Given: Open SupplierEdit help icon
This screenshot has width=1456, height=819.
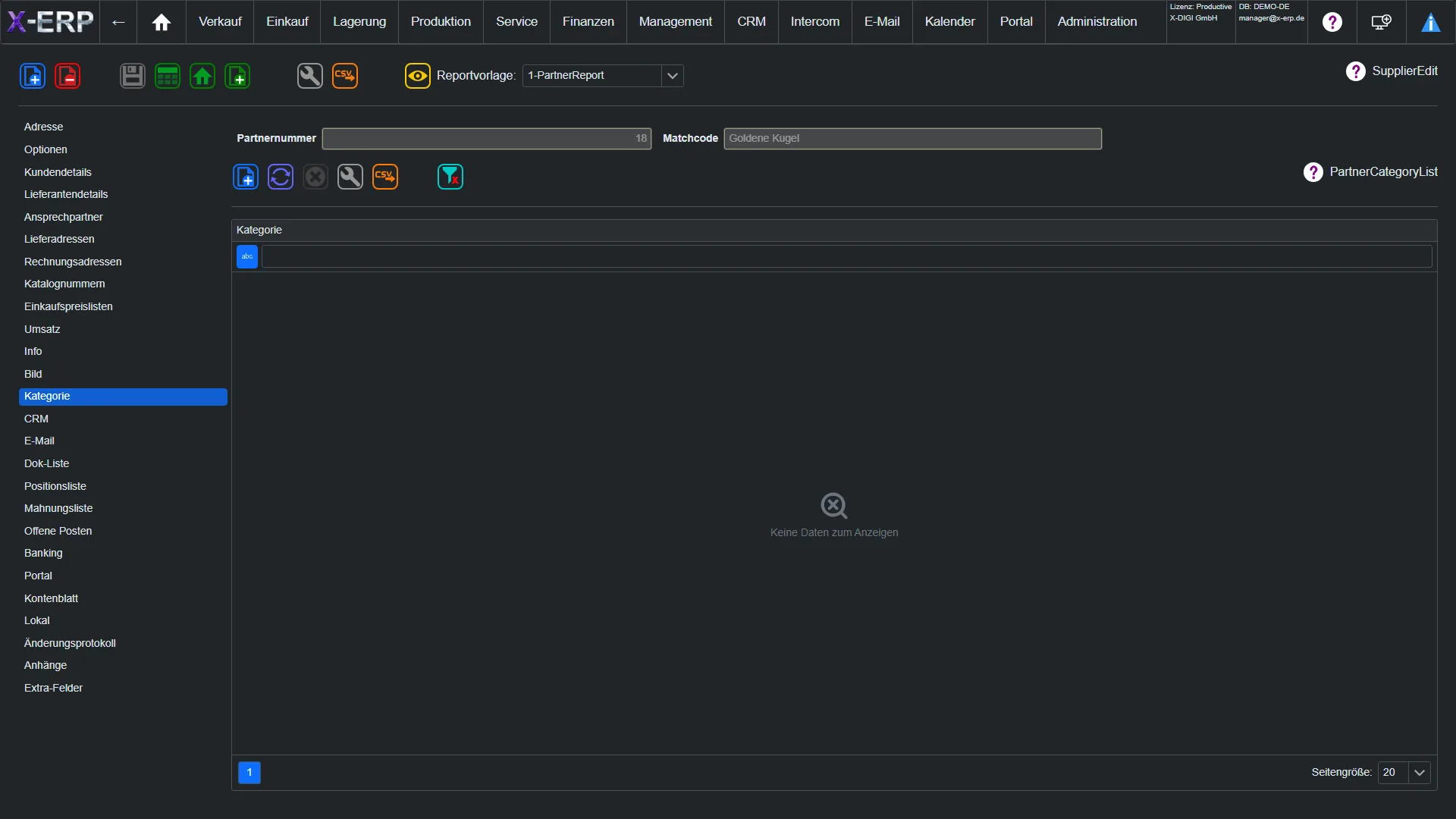Looking at the screenshot, I should tap(1356, 71).
